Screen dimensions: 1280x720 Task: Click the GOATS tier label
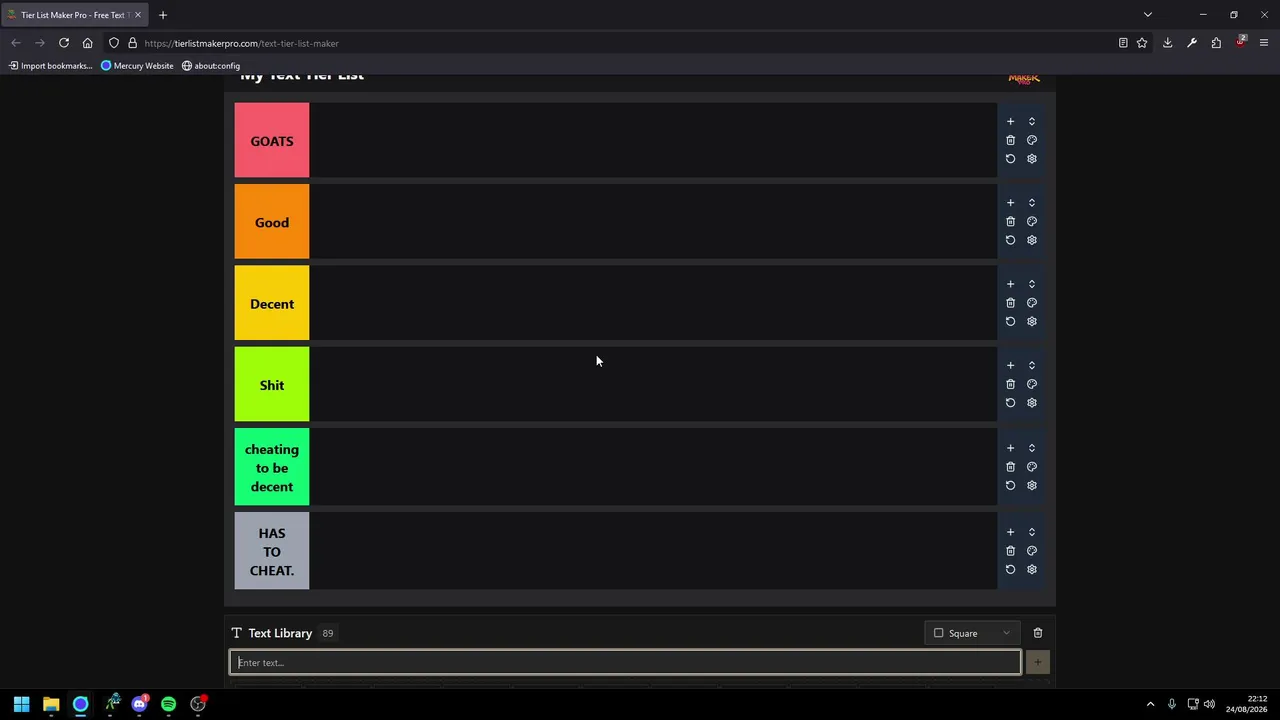[272, 140]
